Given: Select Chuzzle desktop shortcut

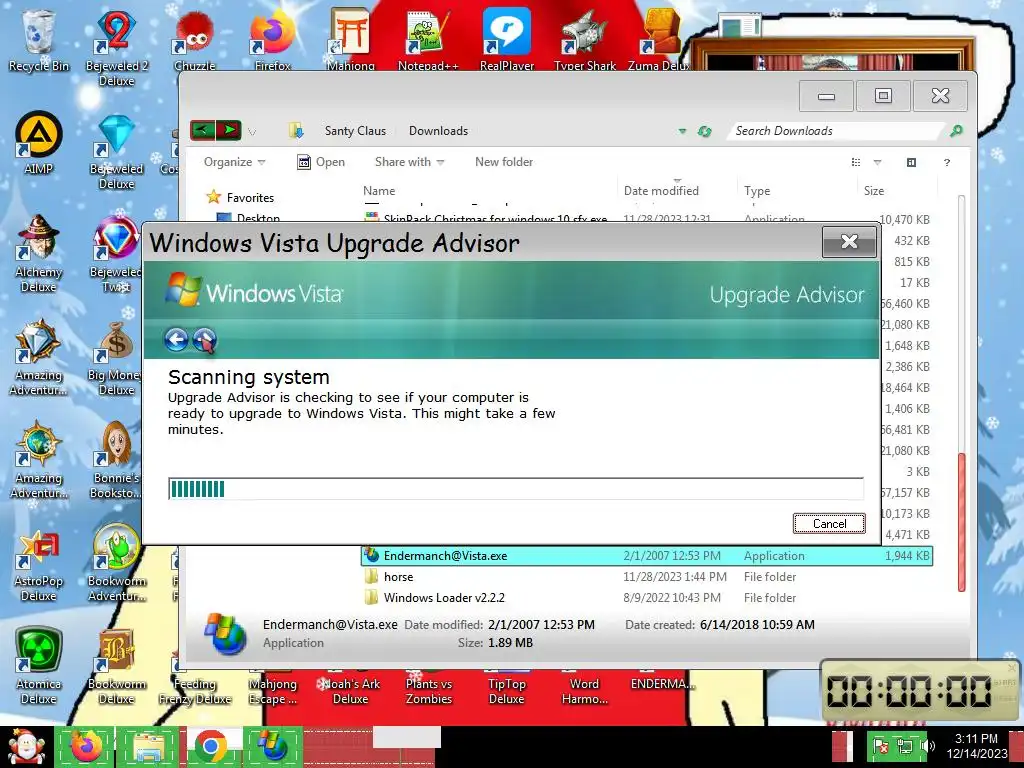Looking at the screenshot, I should coord(194,40).
